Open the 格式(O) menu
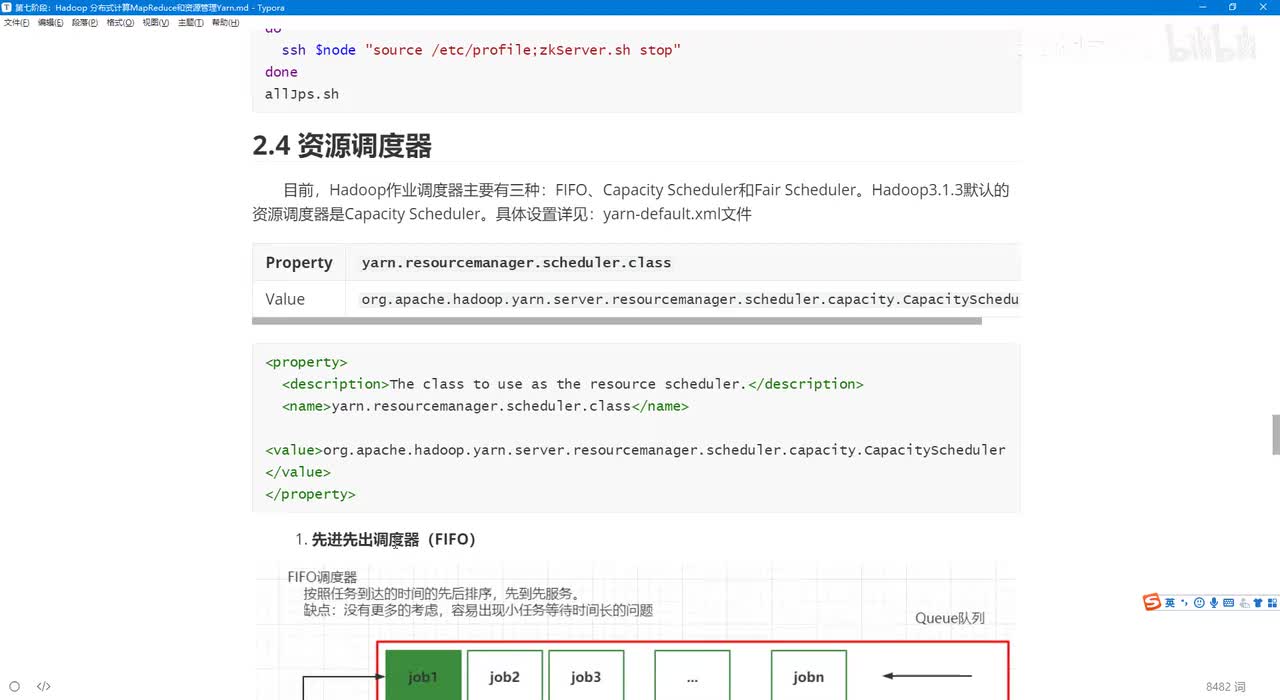The width and height of the screenshot is (1280, 700). point(120,22)
